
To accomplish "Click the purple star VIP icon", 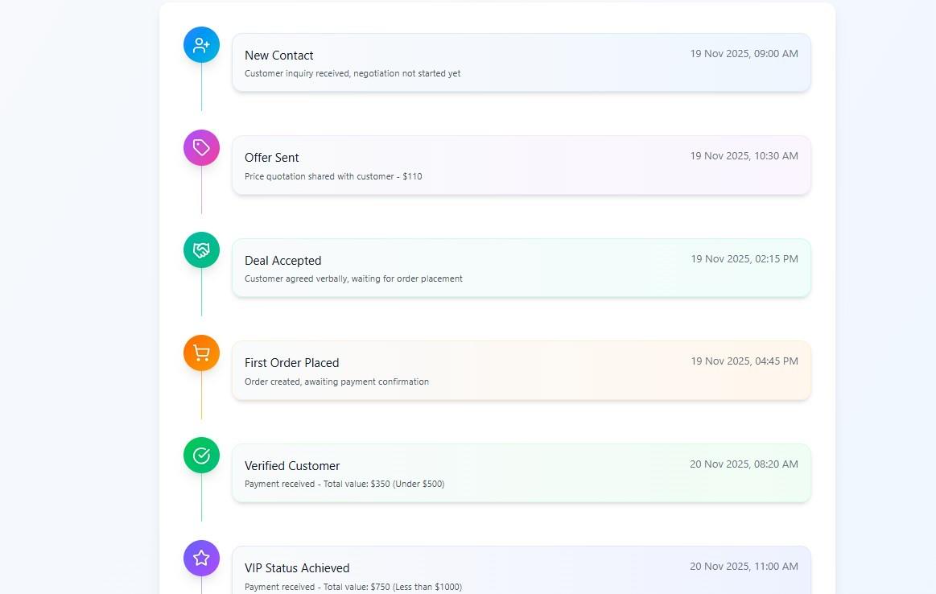I will [x=201, y=558].
